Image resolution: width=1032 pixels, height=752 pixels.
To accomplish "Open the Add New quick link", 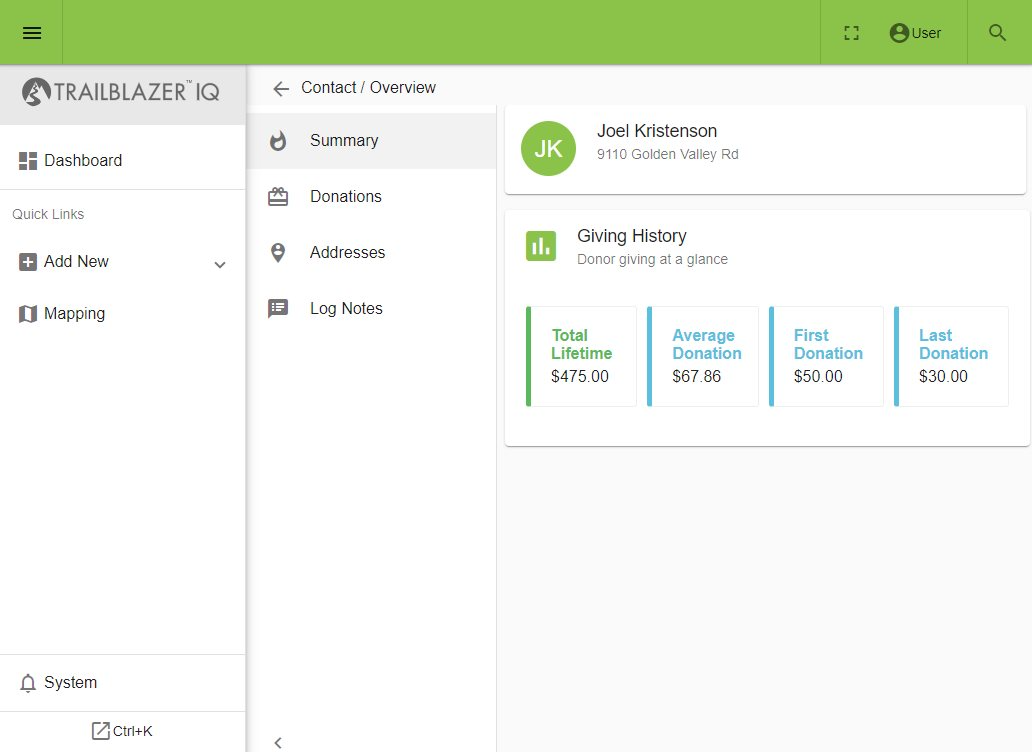I will pyautogui.click(x=122, y=262).
